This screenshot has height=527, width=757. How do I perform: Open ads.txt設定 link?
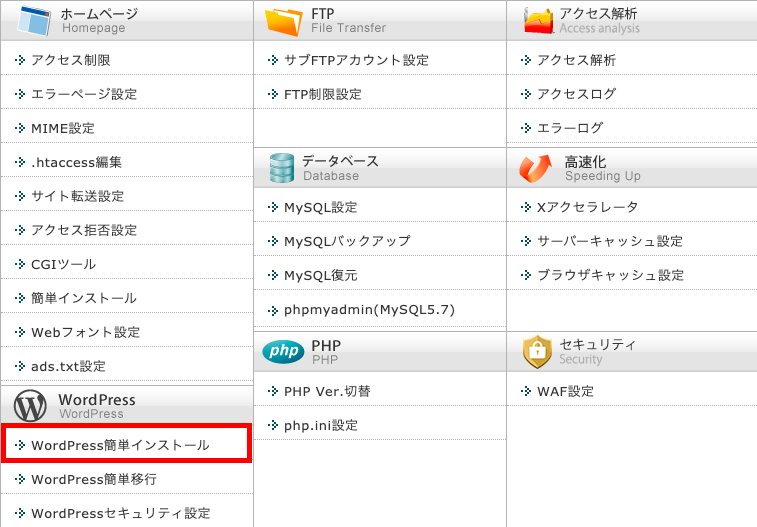(68, 366)
